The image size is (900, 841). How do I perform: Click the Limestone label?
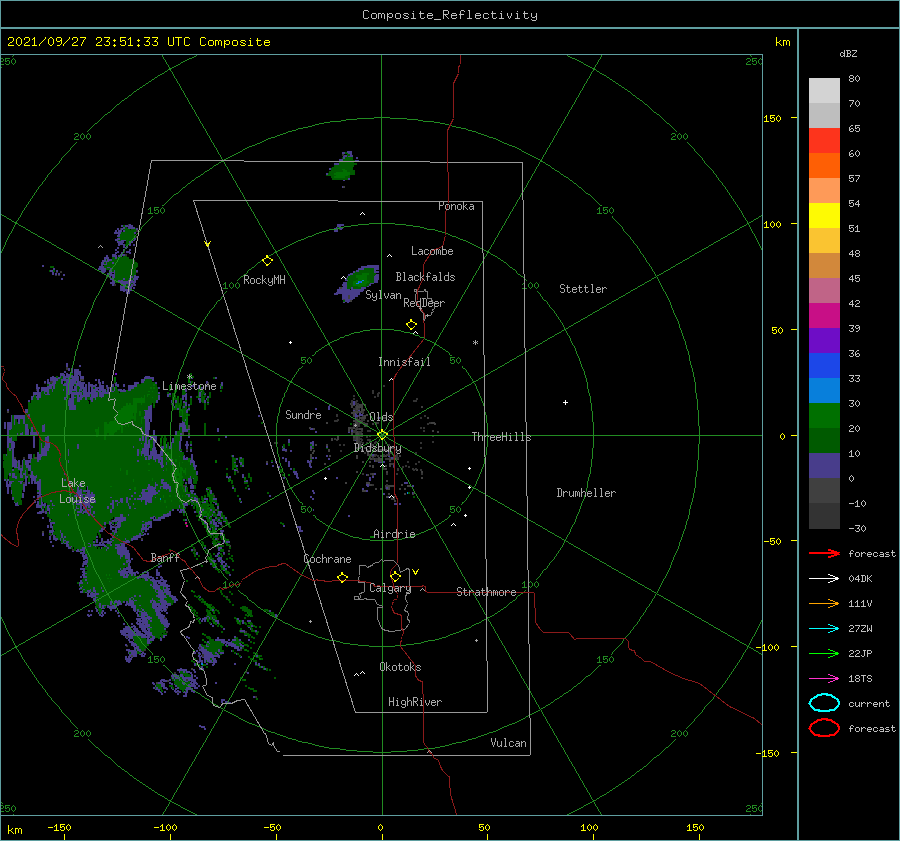[x=189, y=386]
